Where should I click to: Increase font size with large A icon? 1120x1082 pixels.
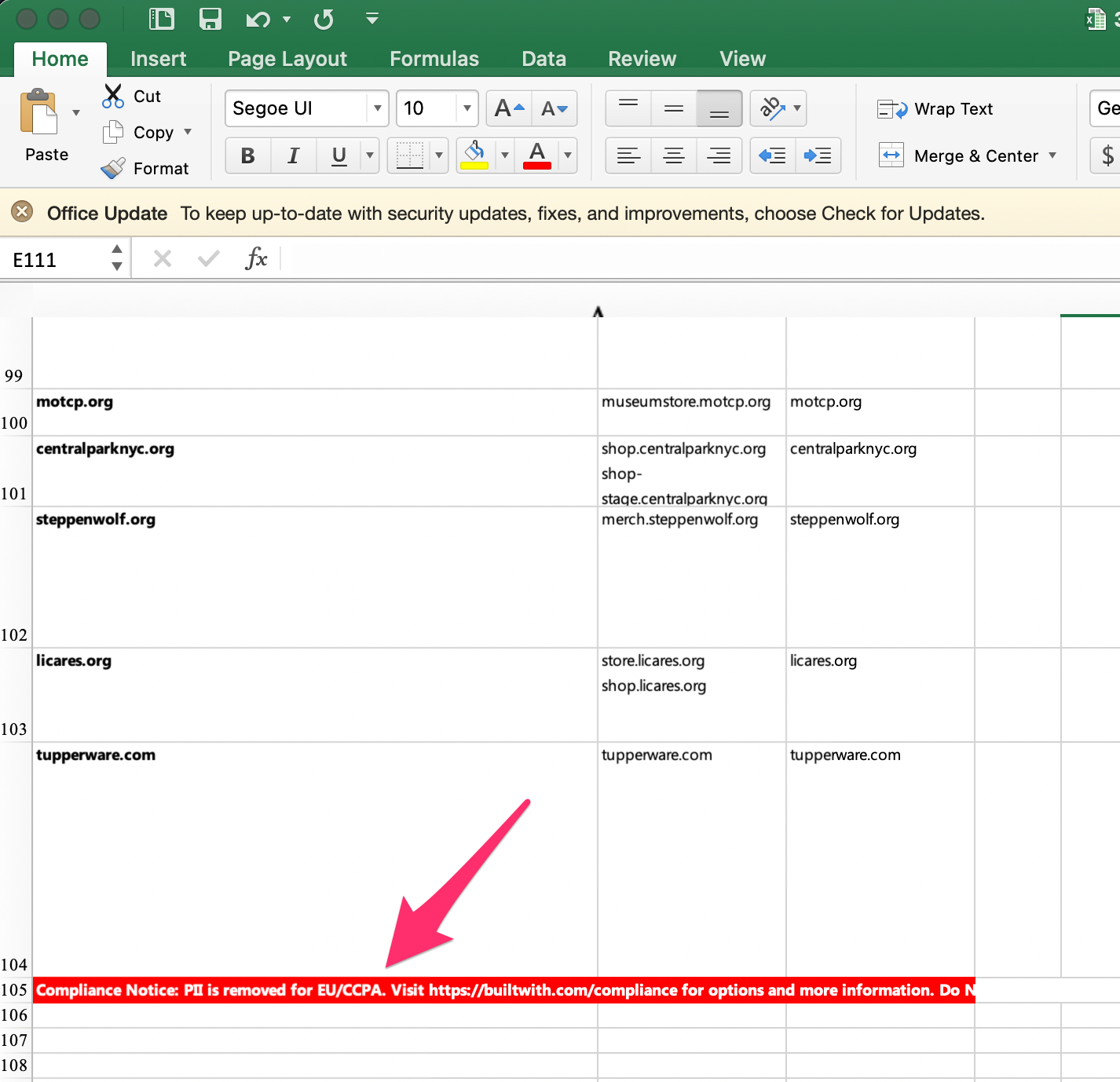tap(509, 108)
